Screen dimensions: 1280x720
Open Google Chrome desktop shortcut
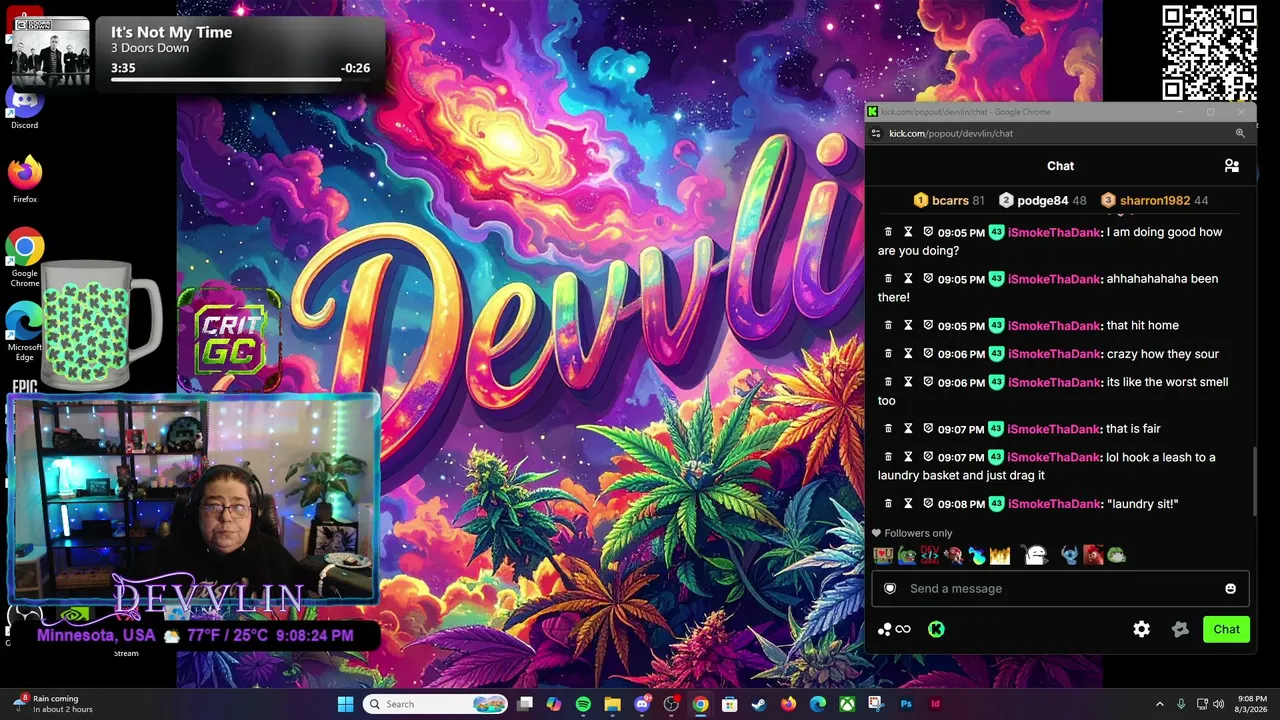(x=25, y=258)
